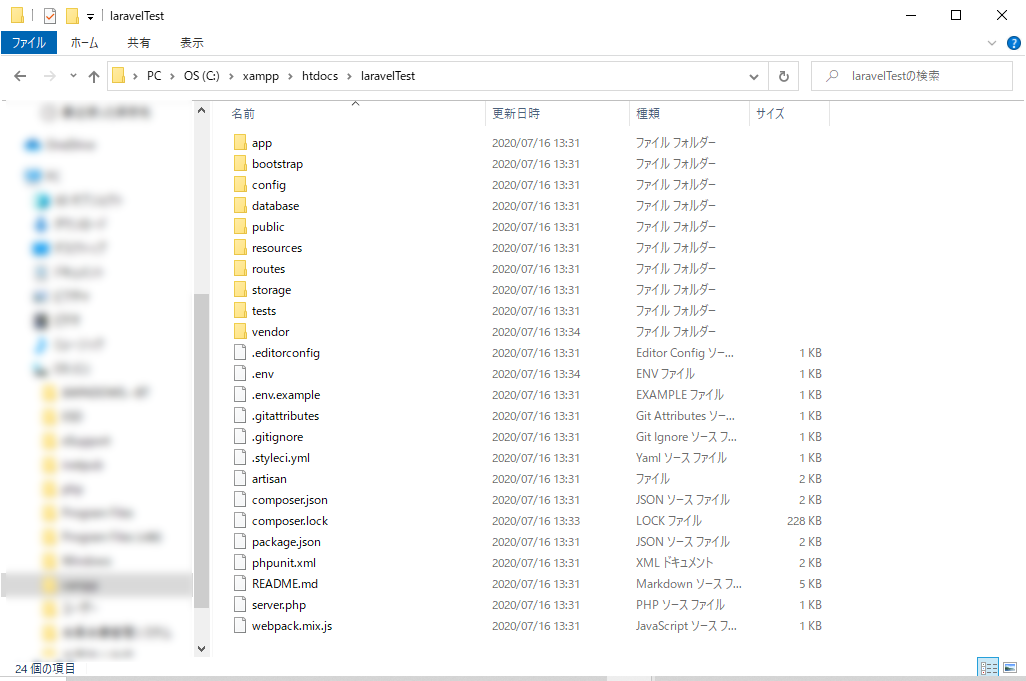This screenshot has width=1026, height=681.
Task: Expand the chevron after htdocs breadcrumb
Action: 349,77
